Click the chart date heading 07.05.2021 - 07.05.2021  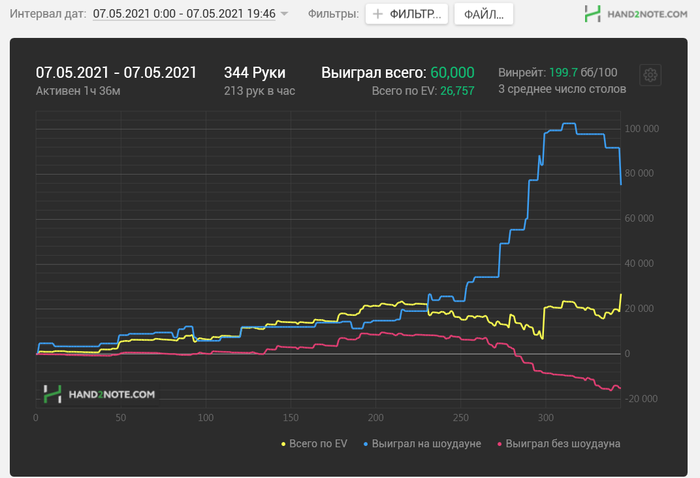point(116,73)
